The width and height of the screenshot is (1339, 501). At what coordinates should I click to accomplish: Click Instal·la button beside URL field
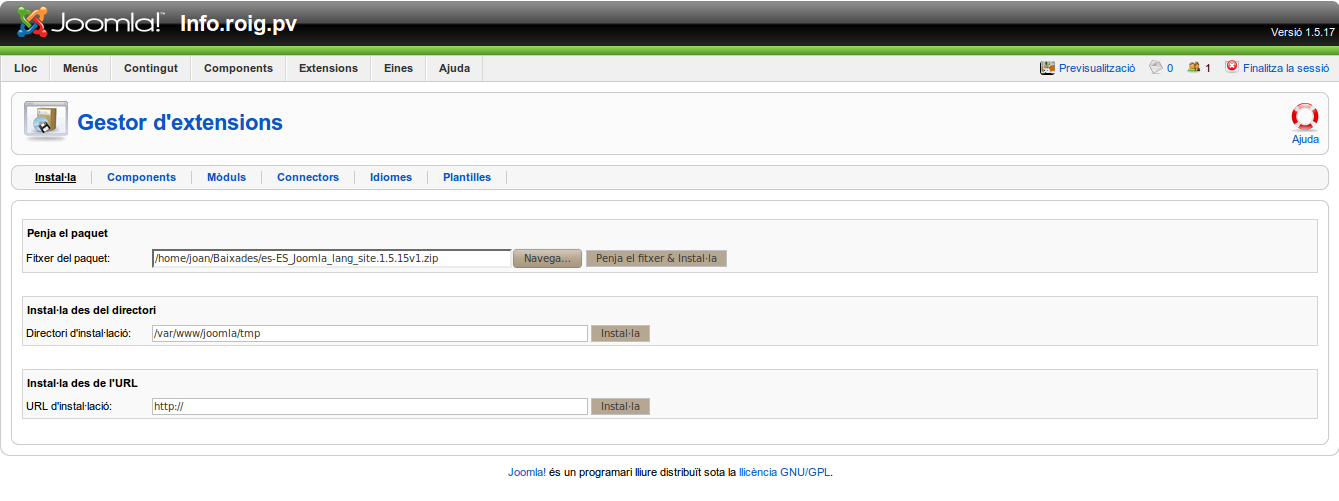click(621, 406)
